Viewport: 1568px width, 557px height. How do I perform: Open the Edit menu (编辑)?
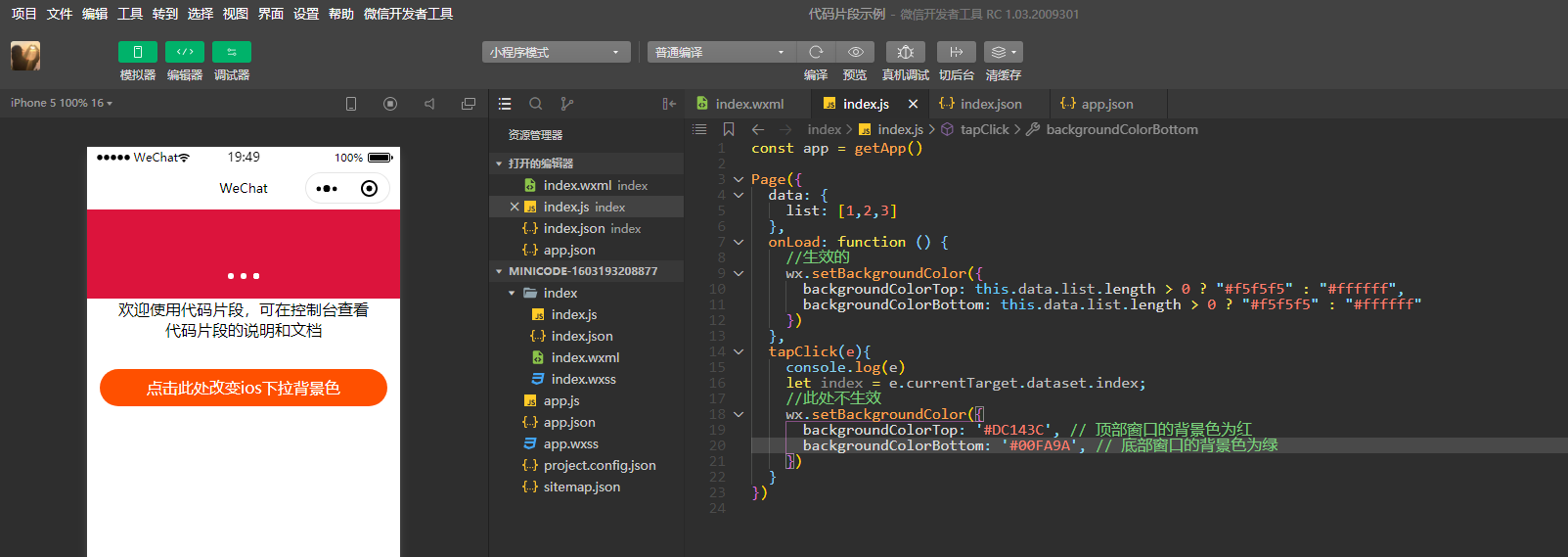click(94, 14)
